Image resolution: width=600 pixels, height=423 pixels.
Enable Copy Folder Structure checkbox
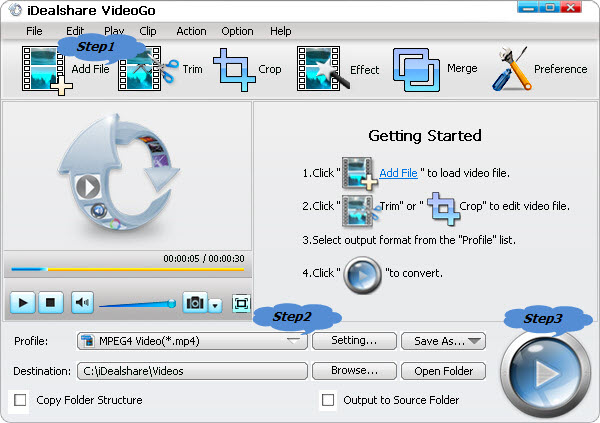pyautogui.click(x=21, y=400)
